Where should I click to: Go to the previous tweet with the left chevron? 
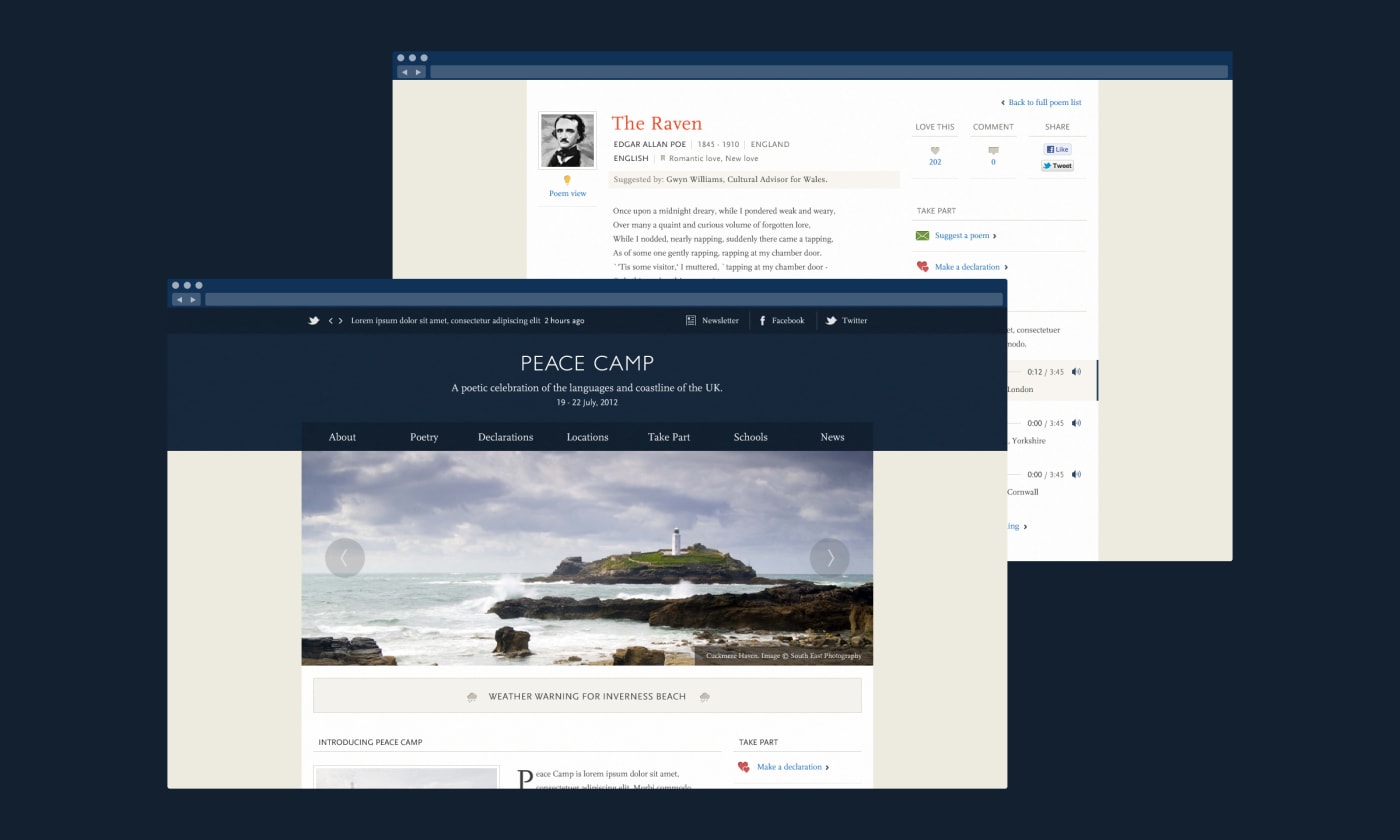[331, 321]
